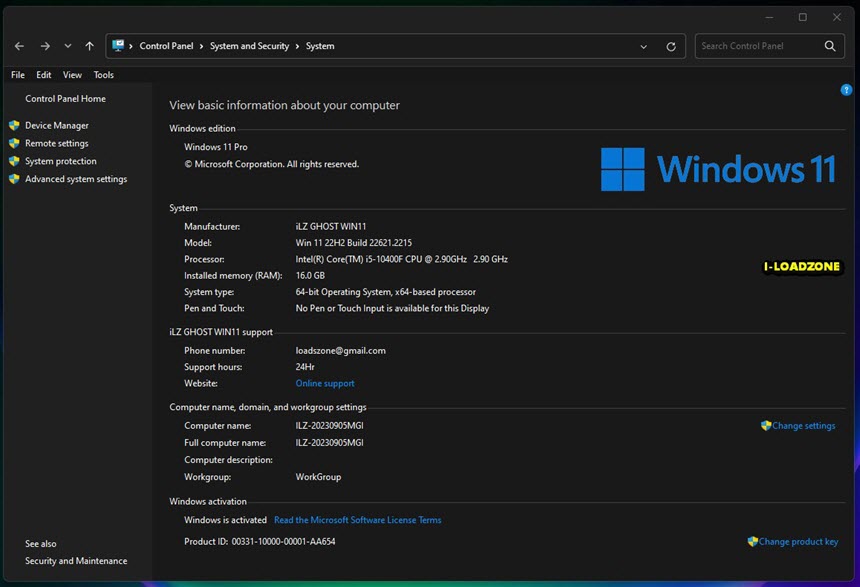This screenshot has height=587, width=860.
Task: Click Full computer name value ILZ-20230905MGI
Action: click(x=329, y=443)
